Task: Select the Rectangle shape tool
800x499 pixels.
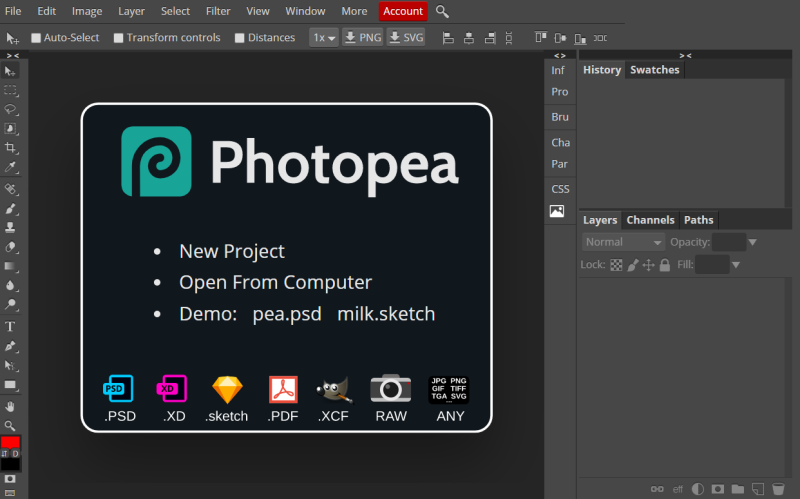Action: coord(10,385)
